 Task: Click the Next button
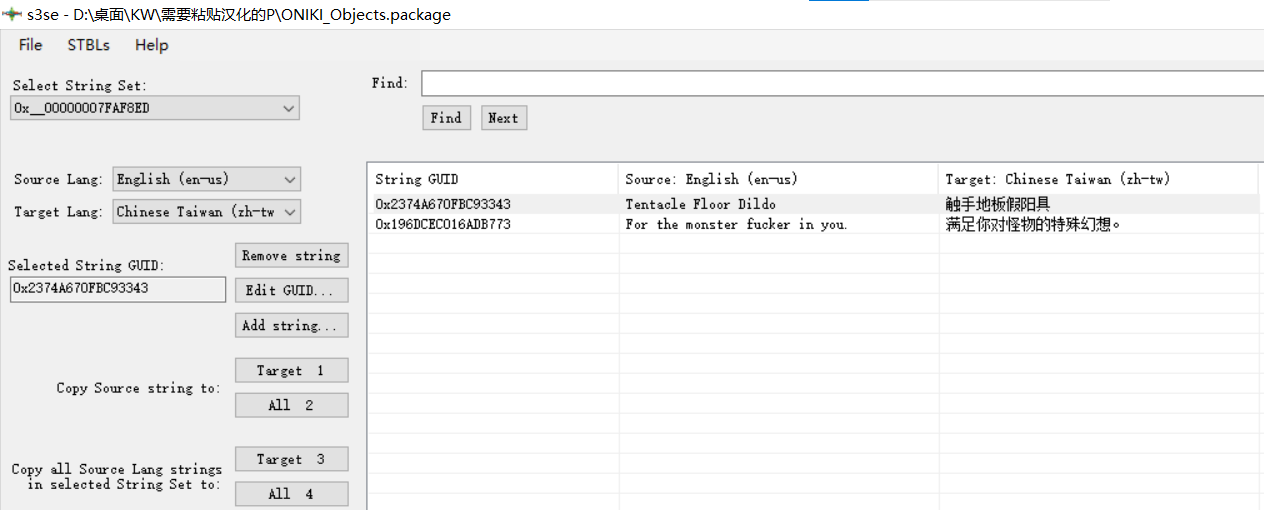[503, 118]
